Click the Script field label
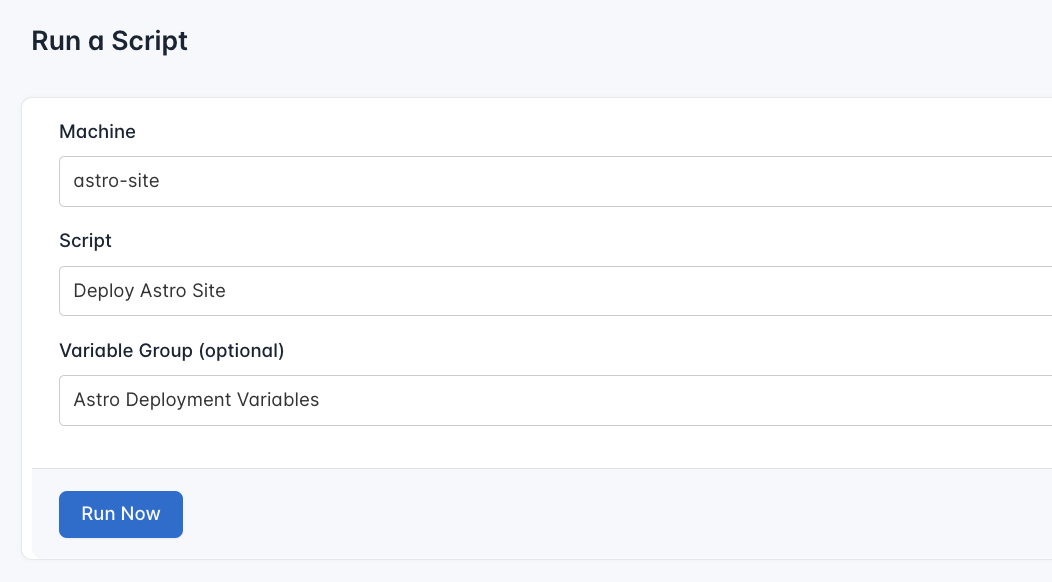Viewport: 1052px width, 582px height. click(x=85, y=240)
